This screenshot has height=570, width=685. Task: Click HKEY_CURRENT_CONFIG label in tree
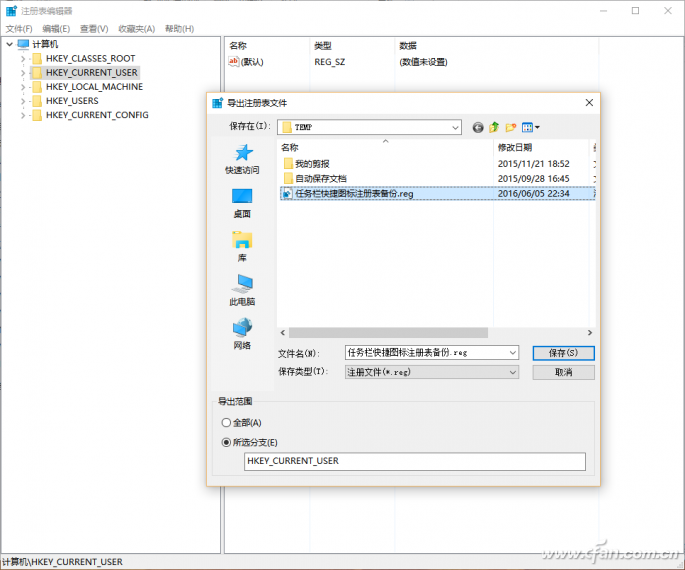click(x=97, y=115)
